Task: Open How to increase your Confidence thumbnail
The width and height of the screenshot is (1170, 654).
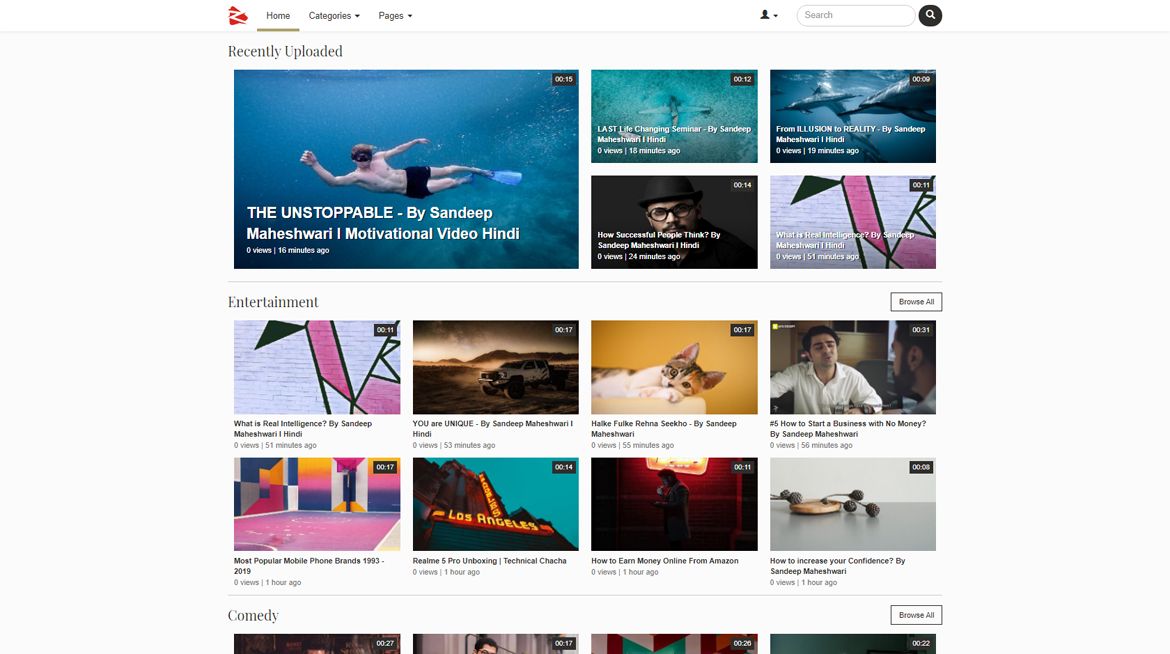Action: click(852, 504)
